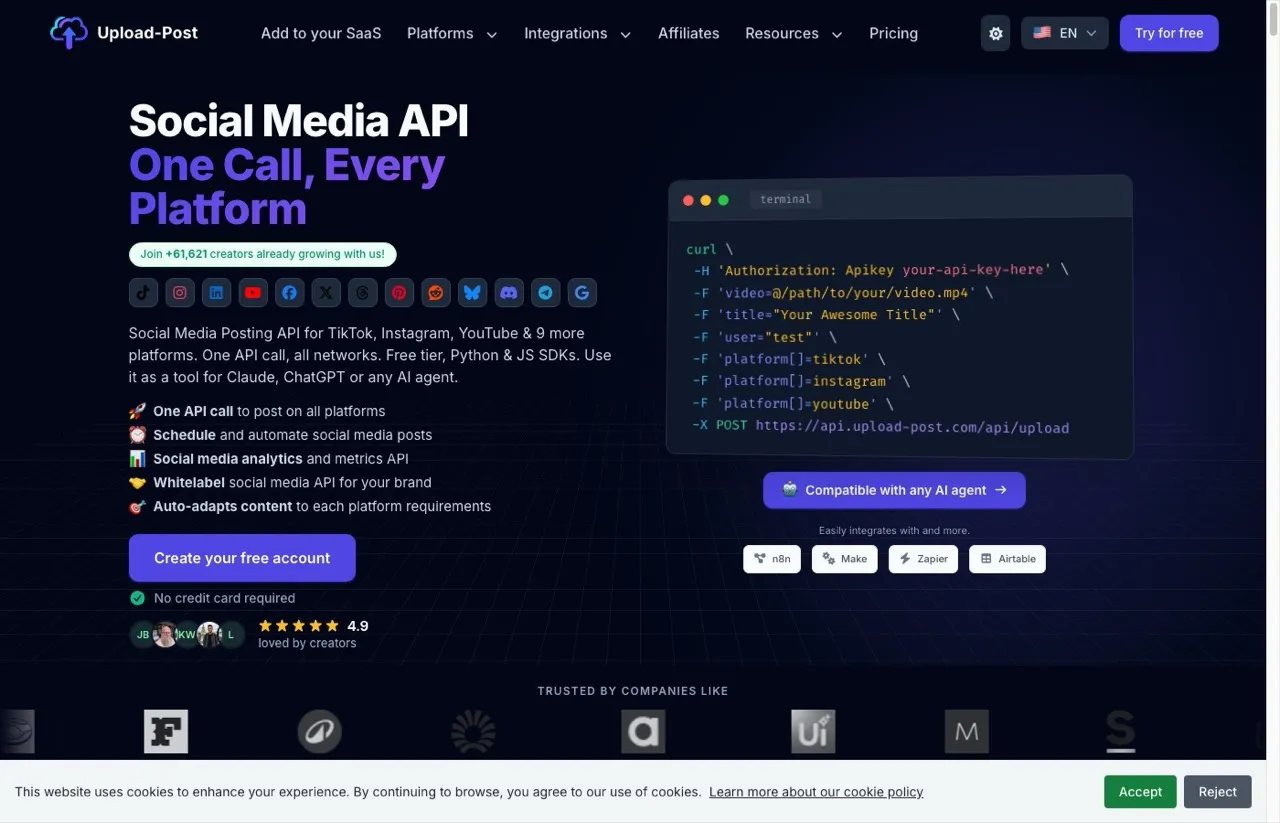Viewport: 1280px width, 823px height.
Task: Click the 'Try for free' button
Action: [x=1169, y=33]
